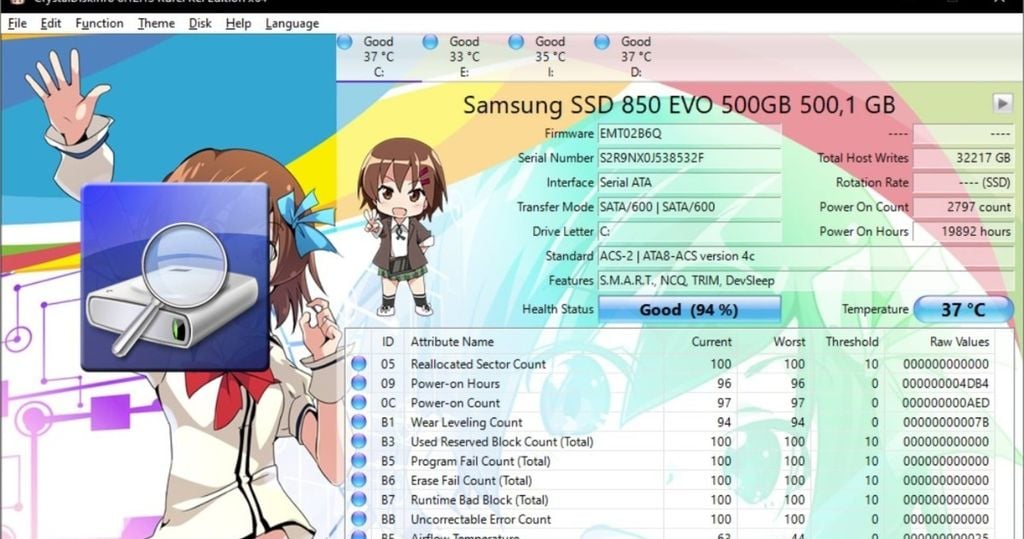Click raw value 00000000007B
This screenshot has height=539, width=1024.
pyautogui.click(x=946, y=423)
